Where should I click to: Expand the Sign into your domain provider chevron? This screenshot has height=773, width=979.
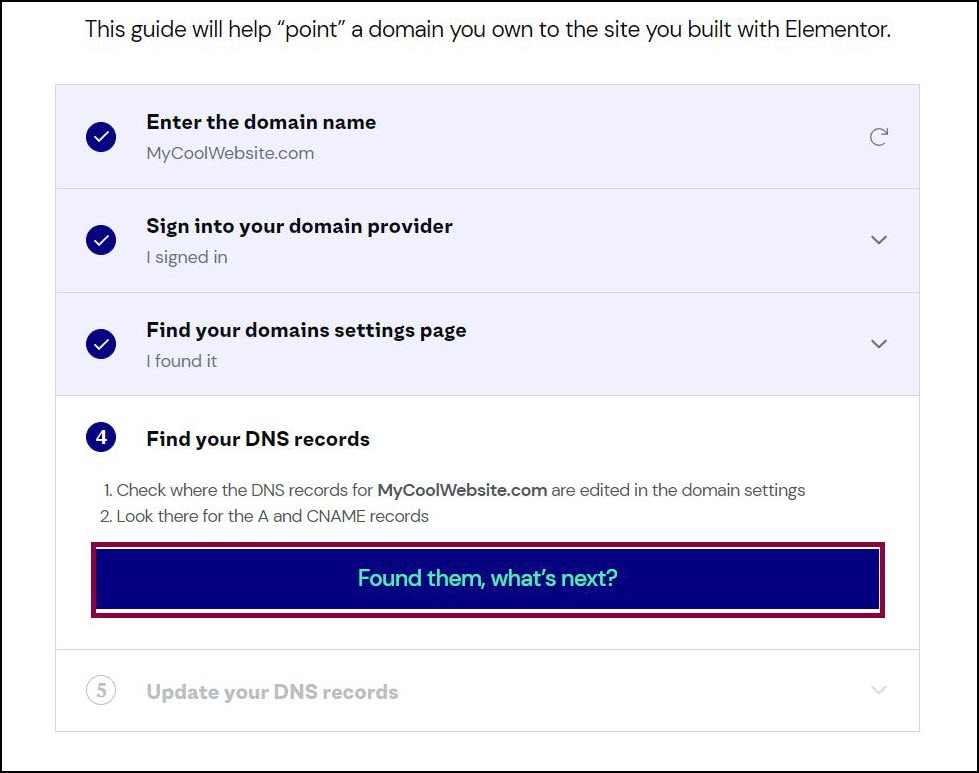pyautogui.click(x=878, y=240)
